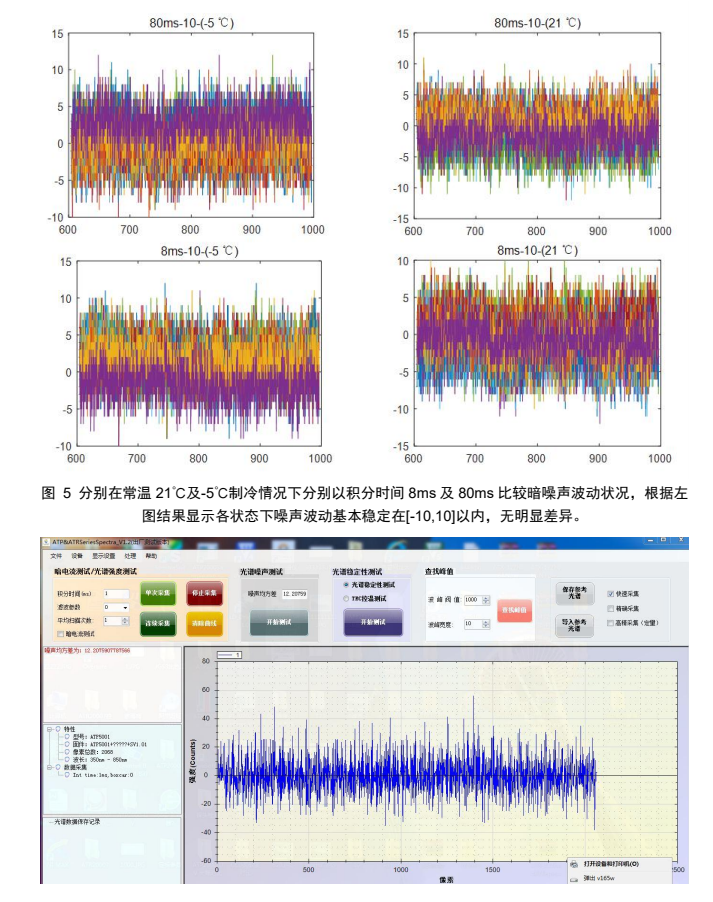Click 开始测试 under 光谱噪声测试
This screenshot has height=902, width=713.
tap(278, 622)
